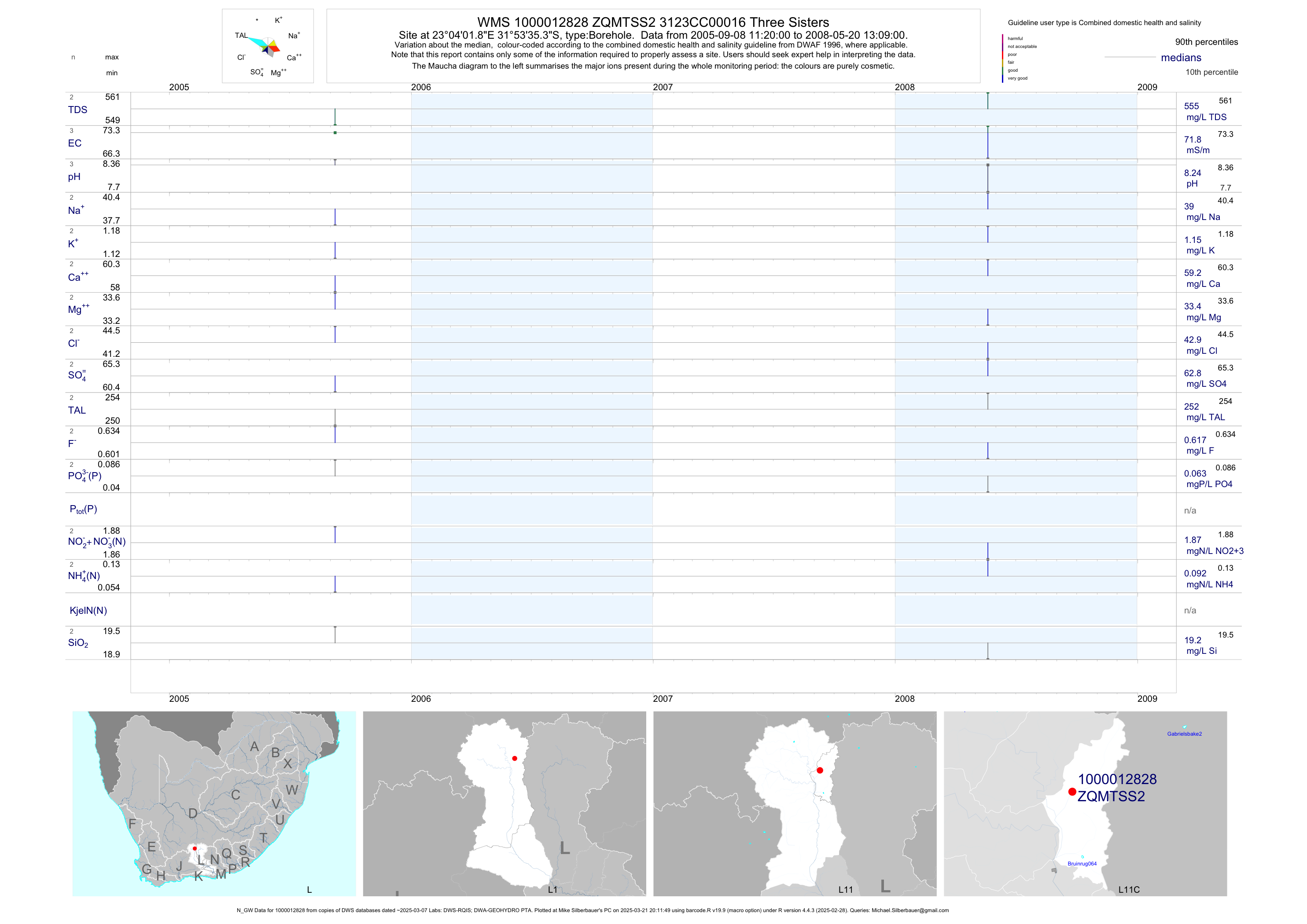Click the Gabrielsbake2 site label
This screenshot has width=1307, height=924.
pos(1184,734)
